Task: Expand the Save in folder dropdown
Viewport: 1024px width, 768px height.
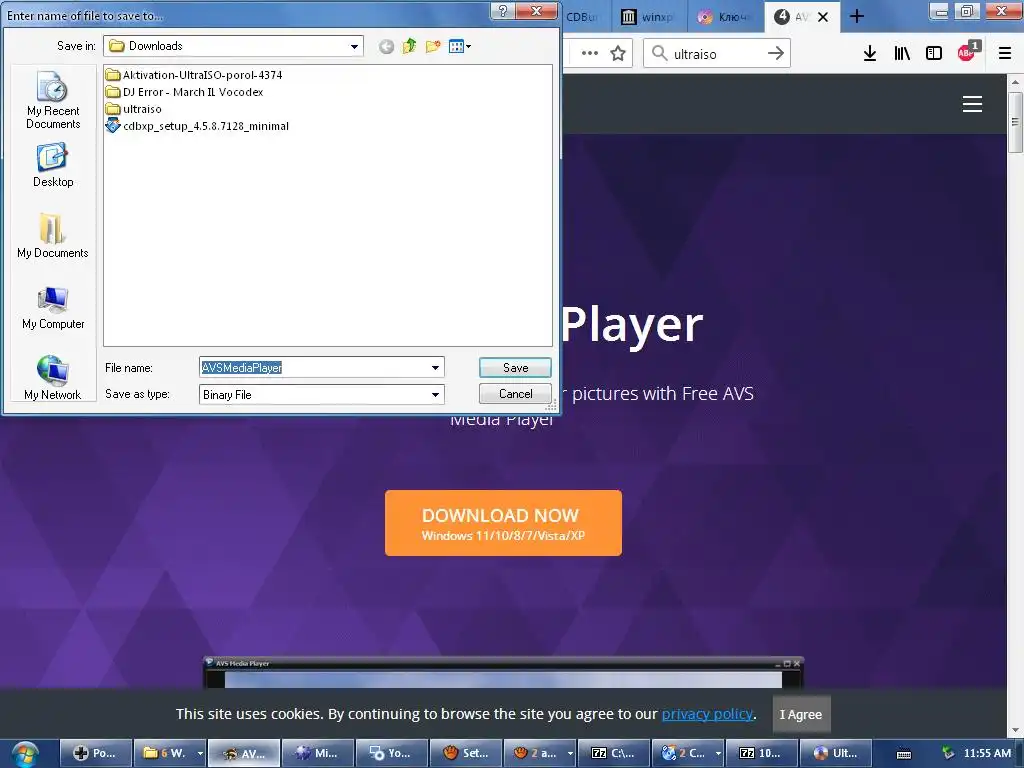Action: click(354, 46)
